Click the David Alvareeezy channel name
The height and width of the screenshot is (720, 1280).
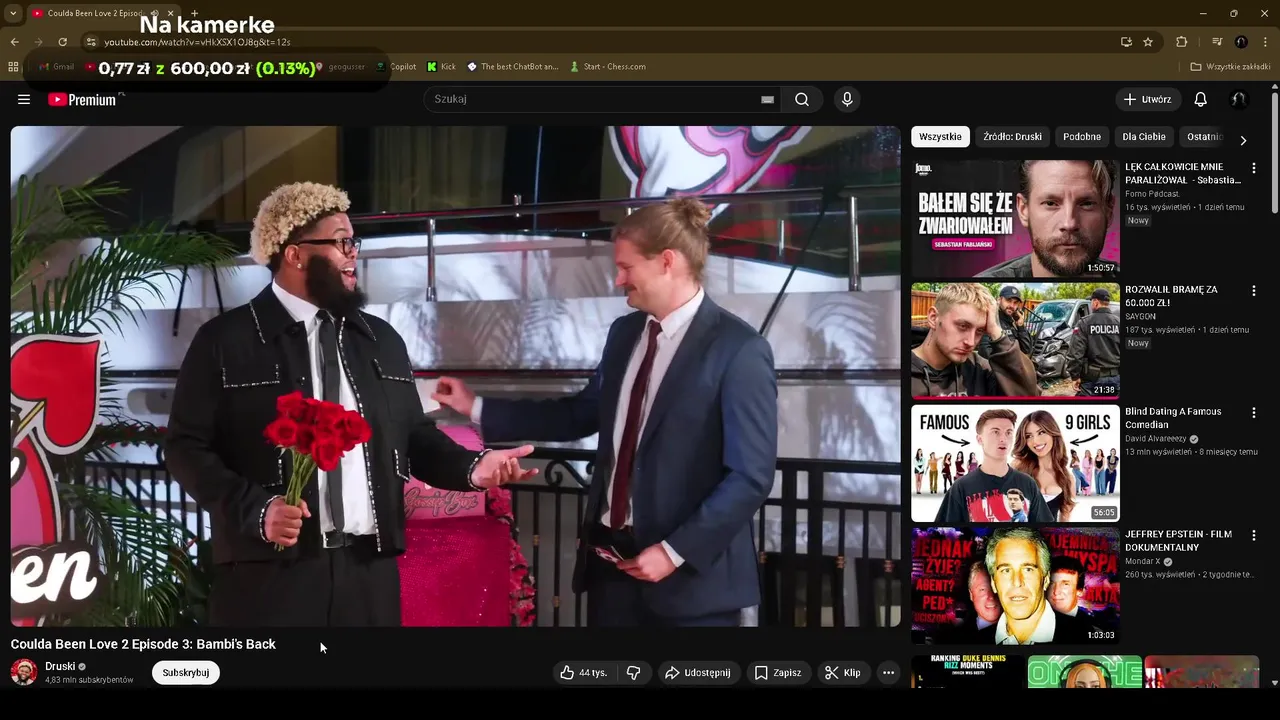pos(1156,439)
